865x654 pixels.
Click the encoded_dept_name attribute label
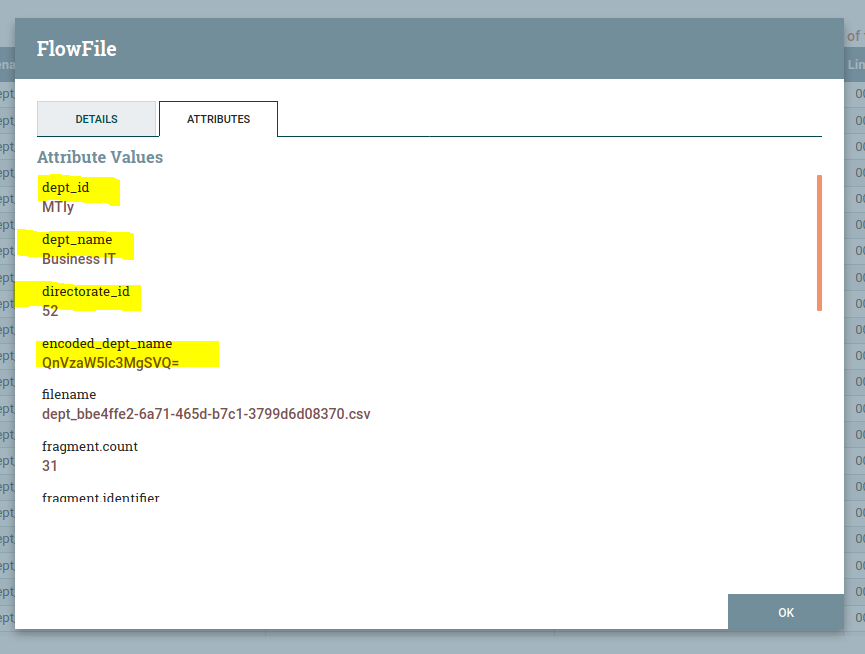tap(107, 343)
